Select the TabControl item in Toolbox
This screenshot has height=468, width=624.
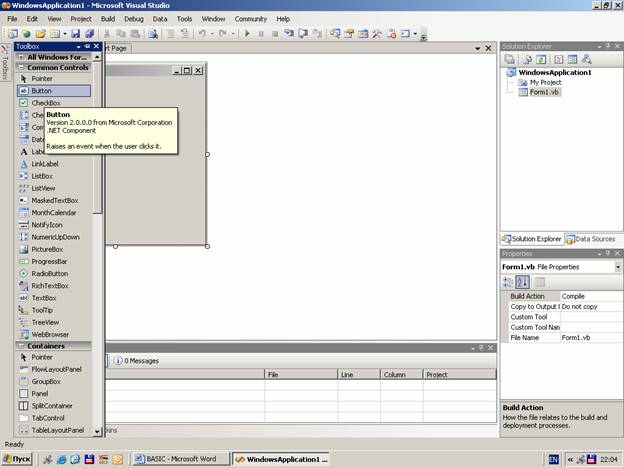tap(54, 418)
